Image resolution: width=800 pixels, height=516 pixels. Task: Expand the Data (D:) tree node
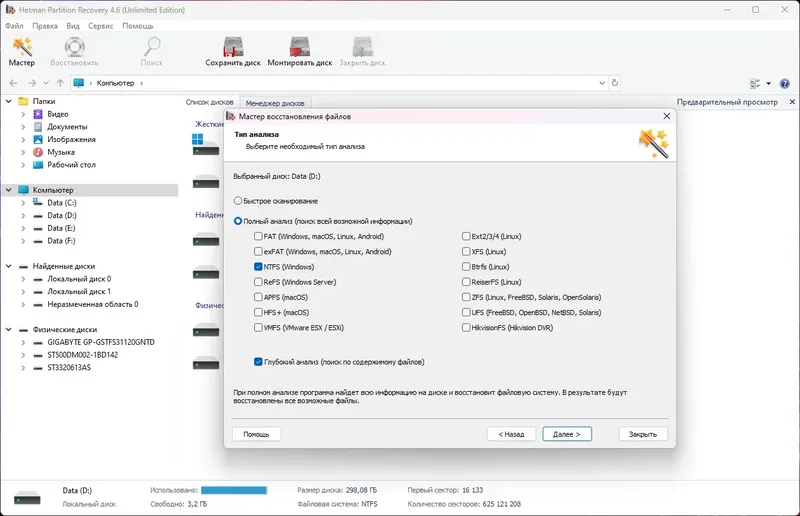coord(23,215)
